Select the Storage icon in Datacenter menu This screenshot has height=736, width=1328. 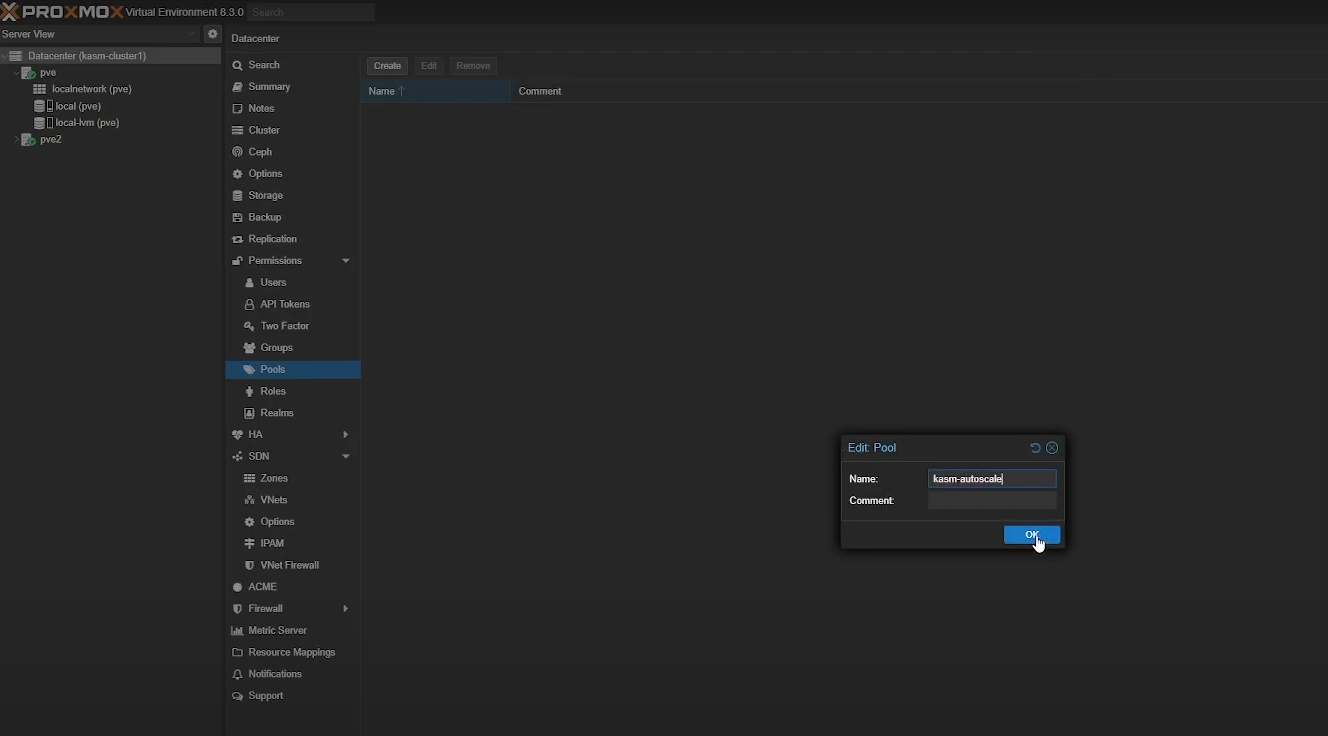coord(238,196)
